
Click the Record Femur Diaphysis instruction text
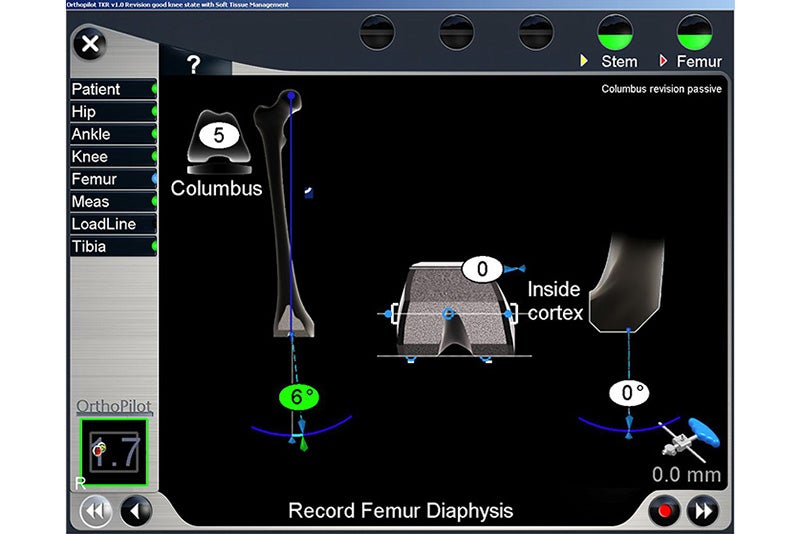coord(401,511)
